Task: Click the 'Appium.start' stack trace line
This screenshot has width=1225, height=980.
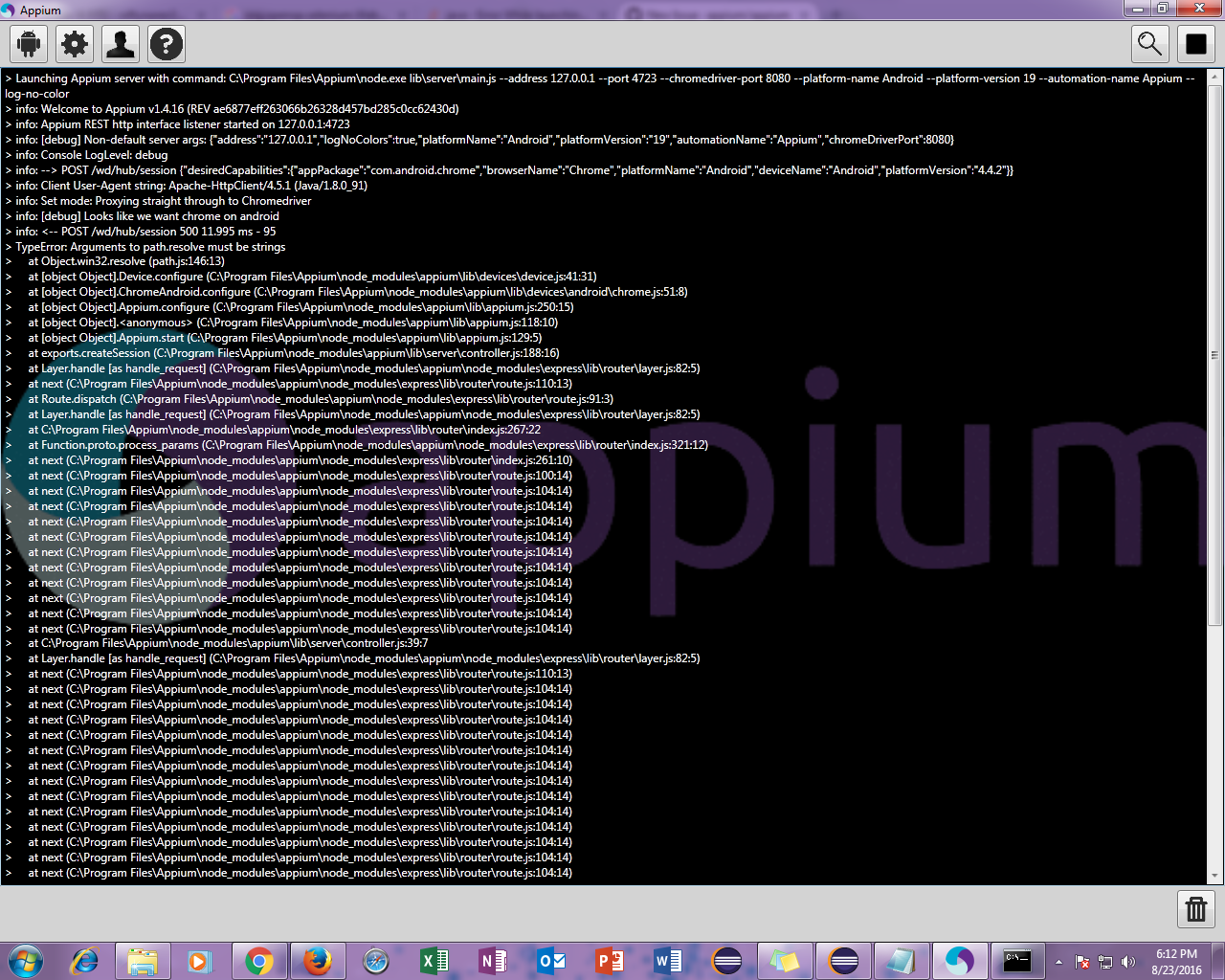Action: point(273,338)
